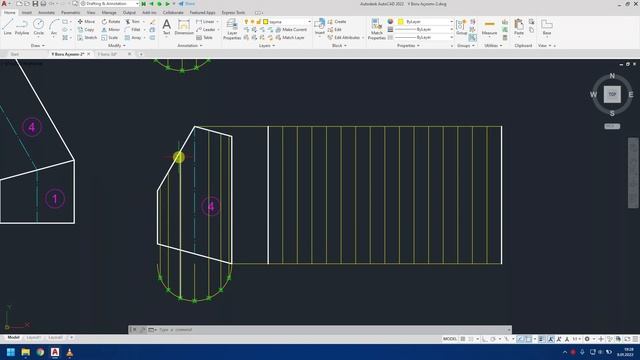Choose the Mirror command
Viewport: 640px width, 360px height.
[x=111, y=29]
